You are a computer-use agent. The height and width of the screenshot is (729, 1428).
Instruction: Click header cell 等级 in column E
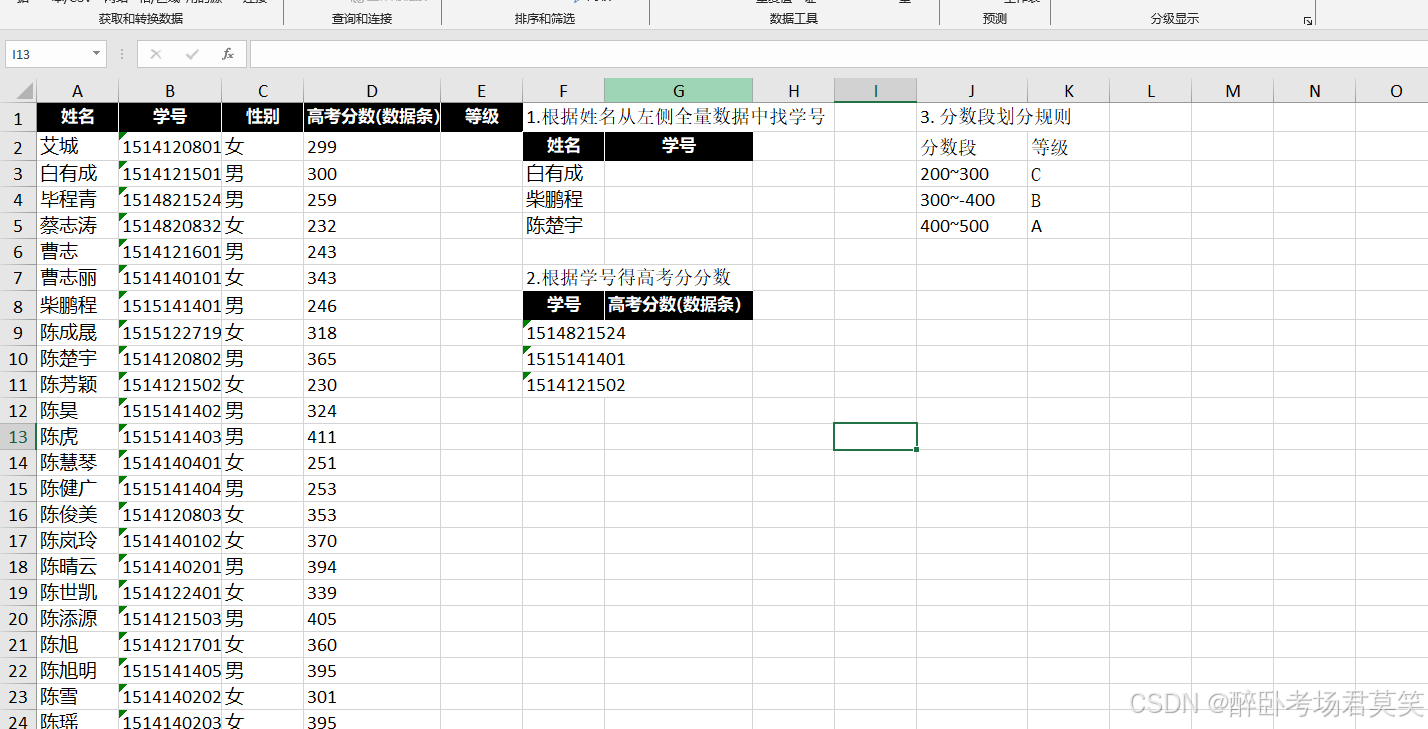pyautogui.click(x=482, y=117)
